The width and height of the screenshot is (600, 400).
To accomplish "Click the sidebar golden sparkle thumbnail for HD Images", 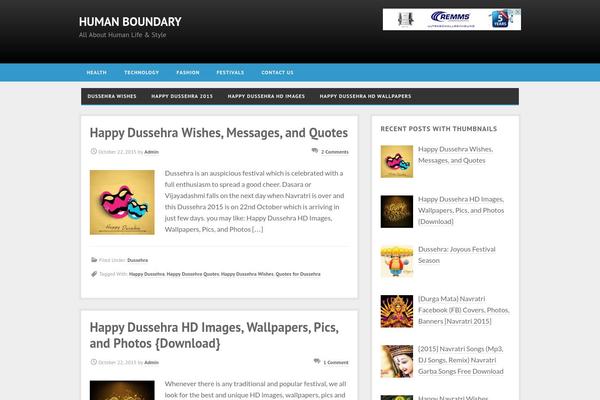I will 396,211.
